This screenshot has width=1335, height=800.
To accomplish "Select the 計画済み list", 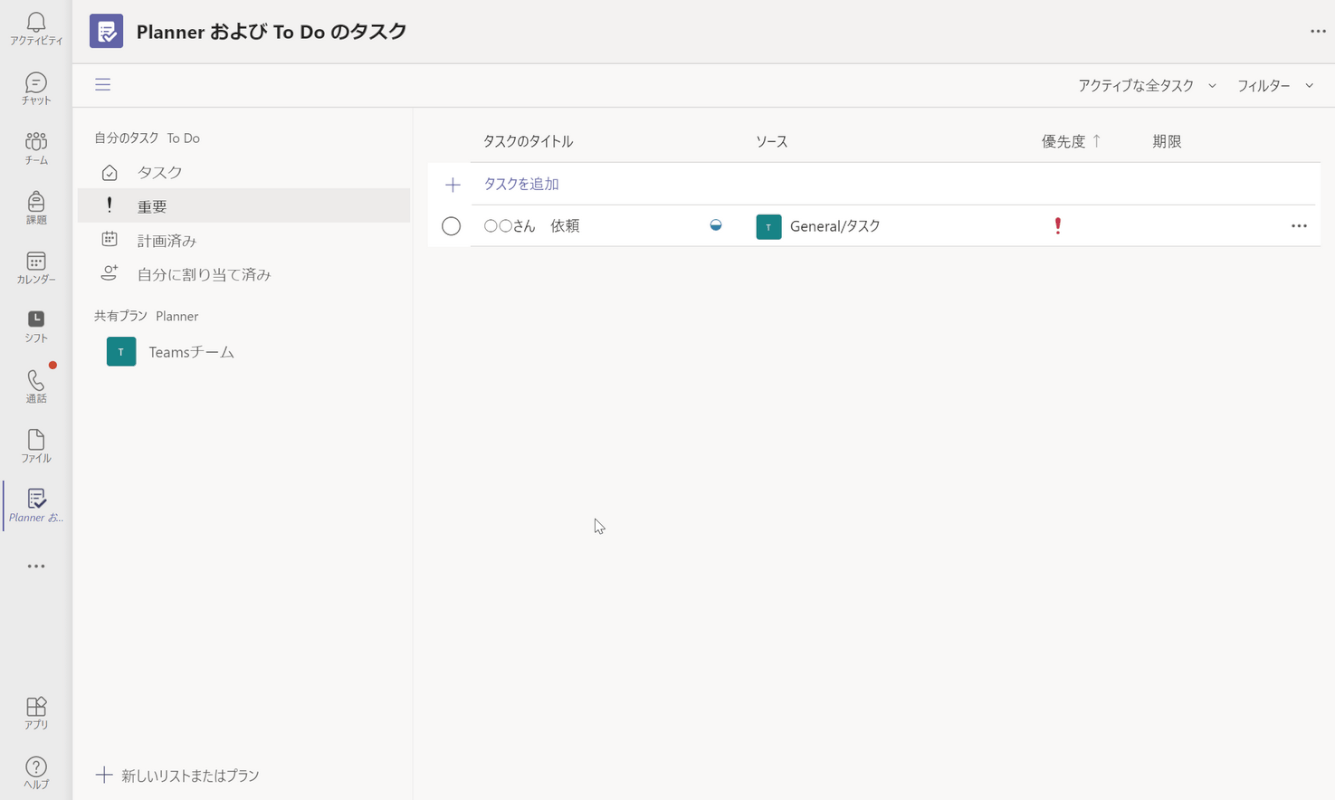I will [x=244, y=240].
